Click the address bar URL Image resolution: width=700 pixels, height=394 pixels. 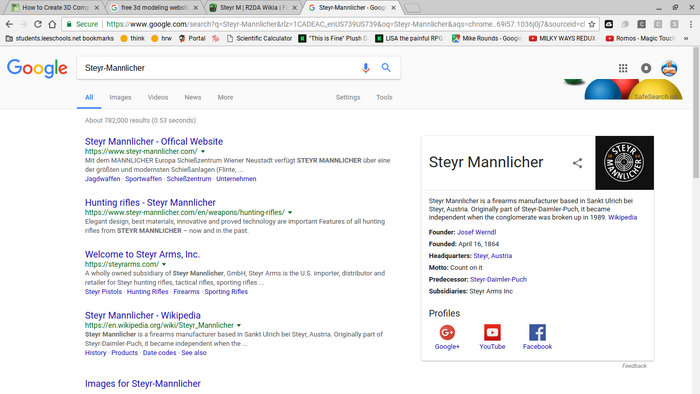[x=345, y=24]
